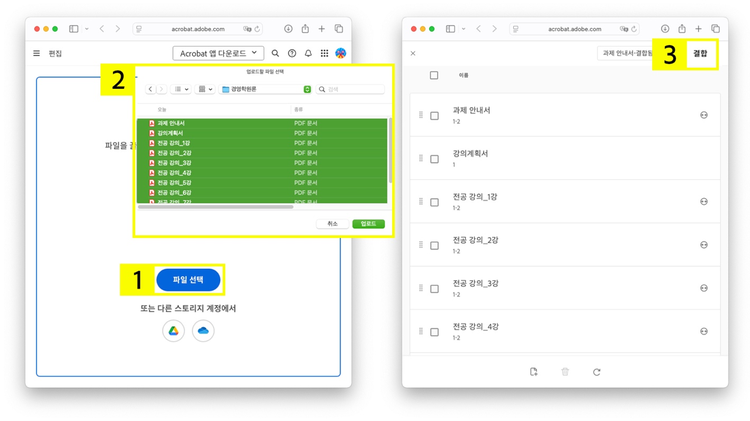Image resolution: width=750 pixels, height=421 pixels.
Task: Open list view options dropdown in file dialog
Action: pyautogui.click(x=181, y=89)
